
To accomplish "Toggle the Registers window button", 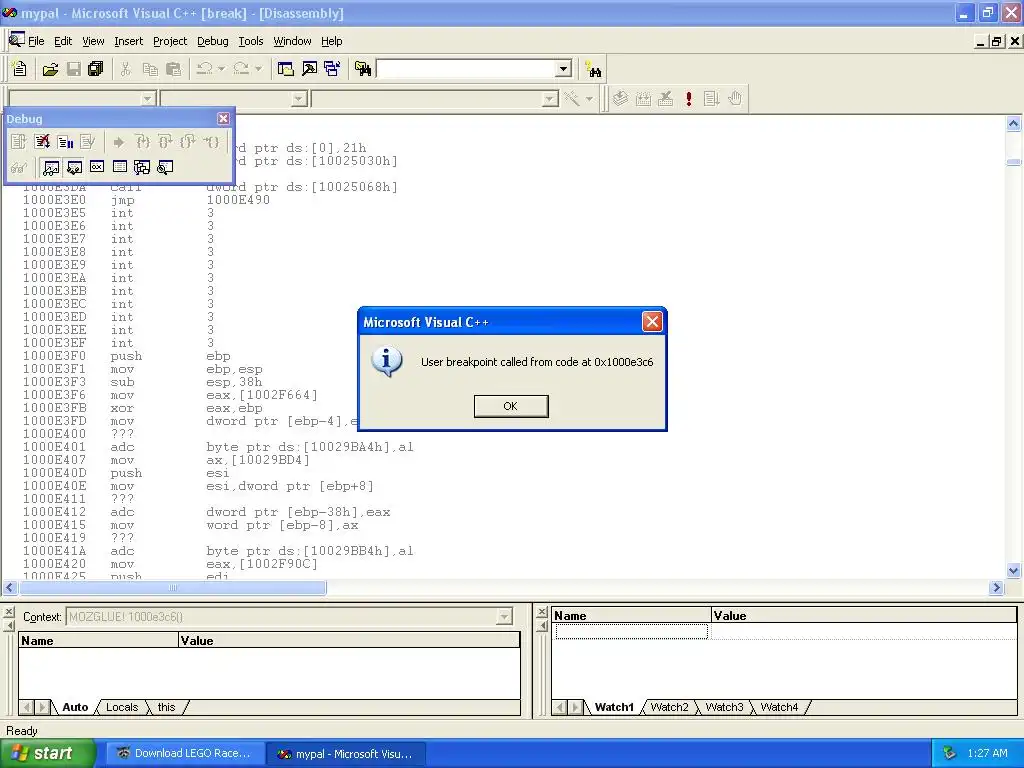I will click(97, 168).
